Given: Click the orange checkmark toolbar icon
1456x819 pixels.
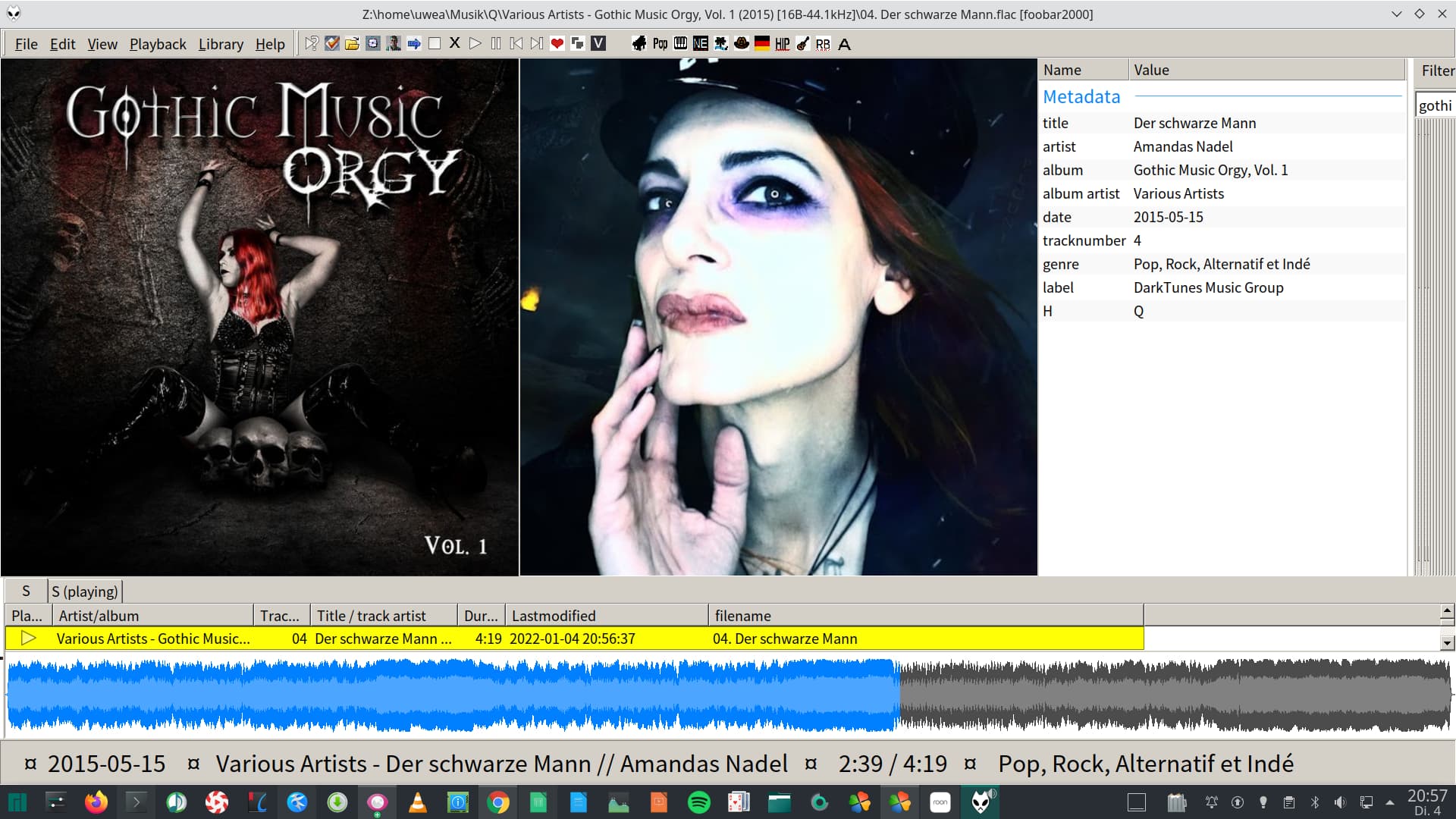Looking at the screenshot, I should click(331, 43).
